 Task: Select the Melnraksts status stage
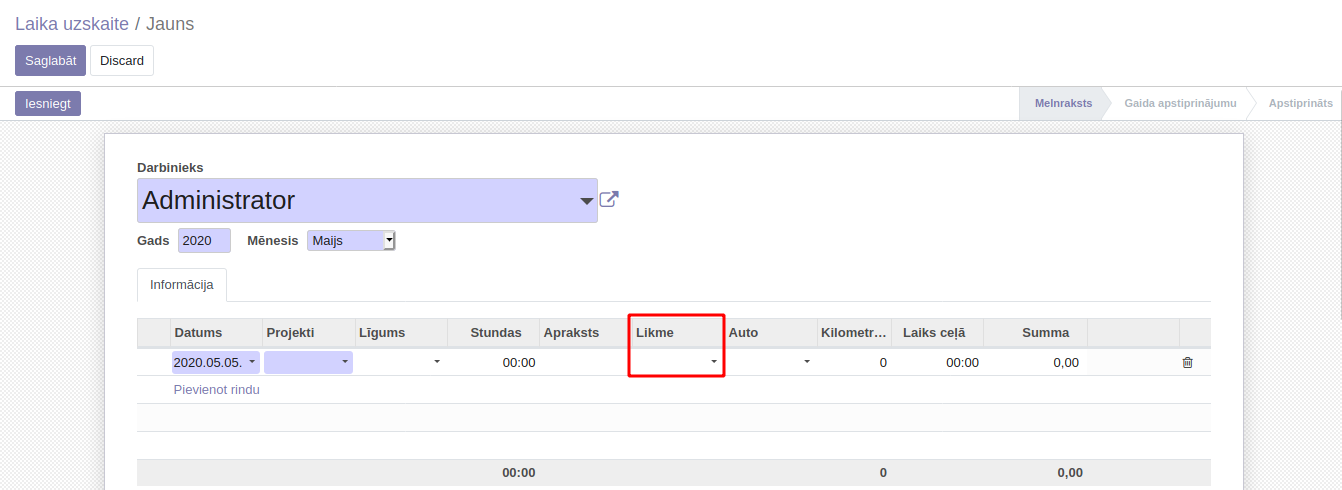1062,103
